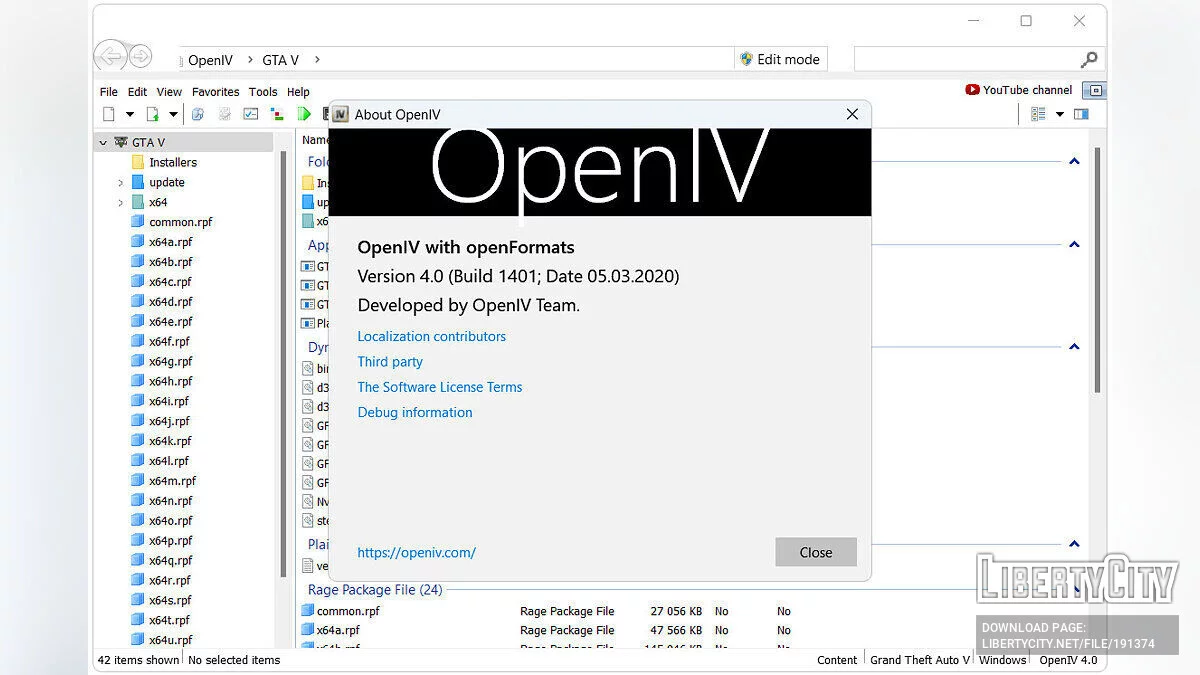Screen dimensions: 1200x675
Task: Select x64e.rpf in the tree
Action: coord(170,322)
